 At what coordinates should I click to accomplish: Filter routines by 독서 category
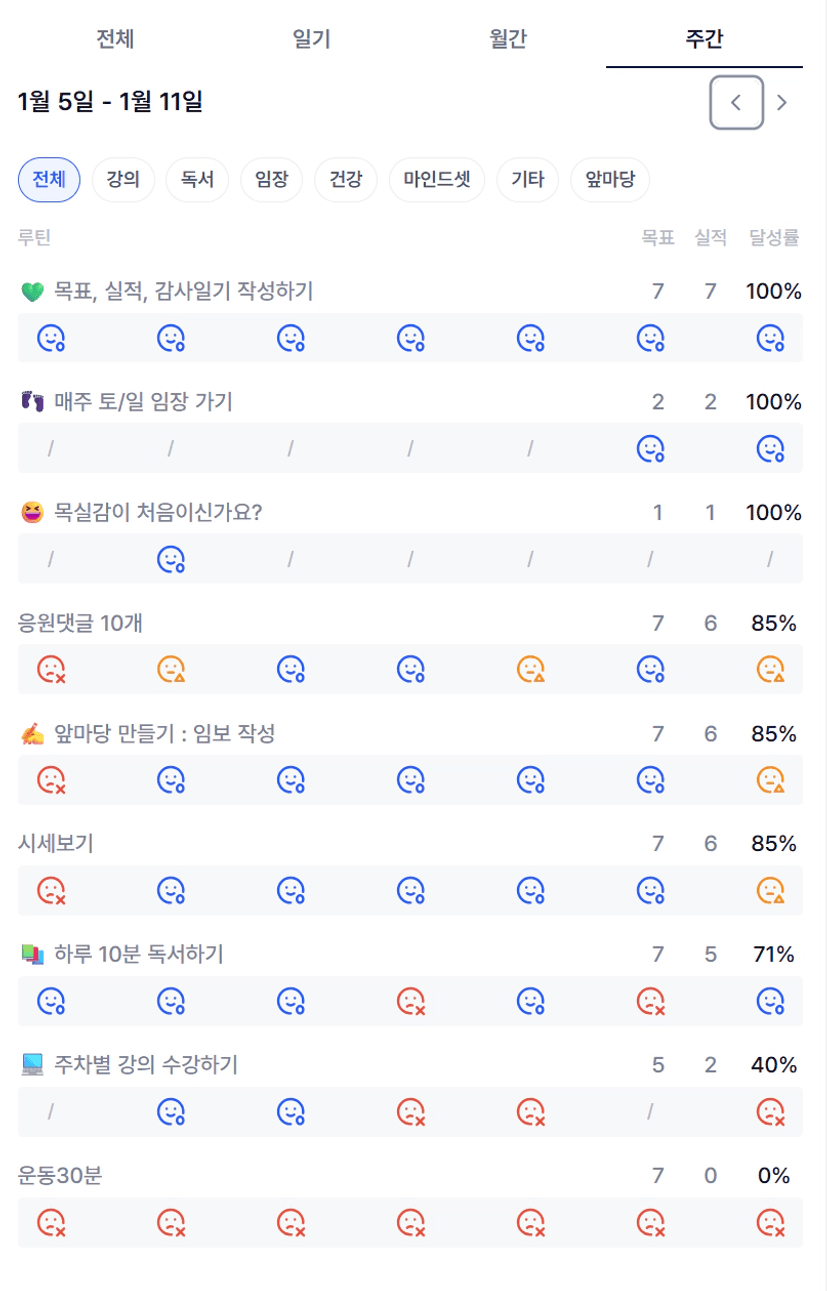[x=197, y=180]
